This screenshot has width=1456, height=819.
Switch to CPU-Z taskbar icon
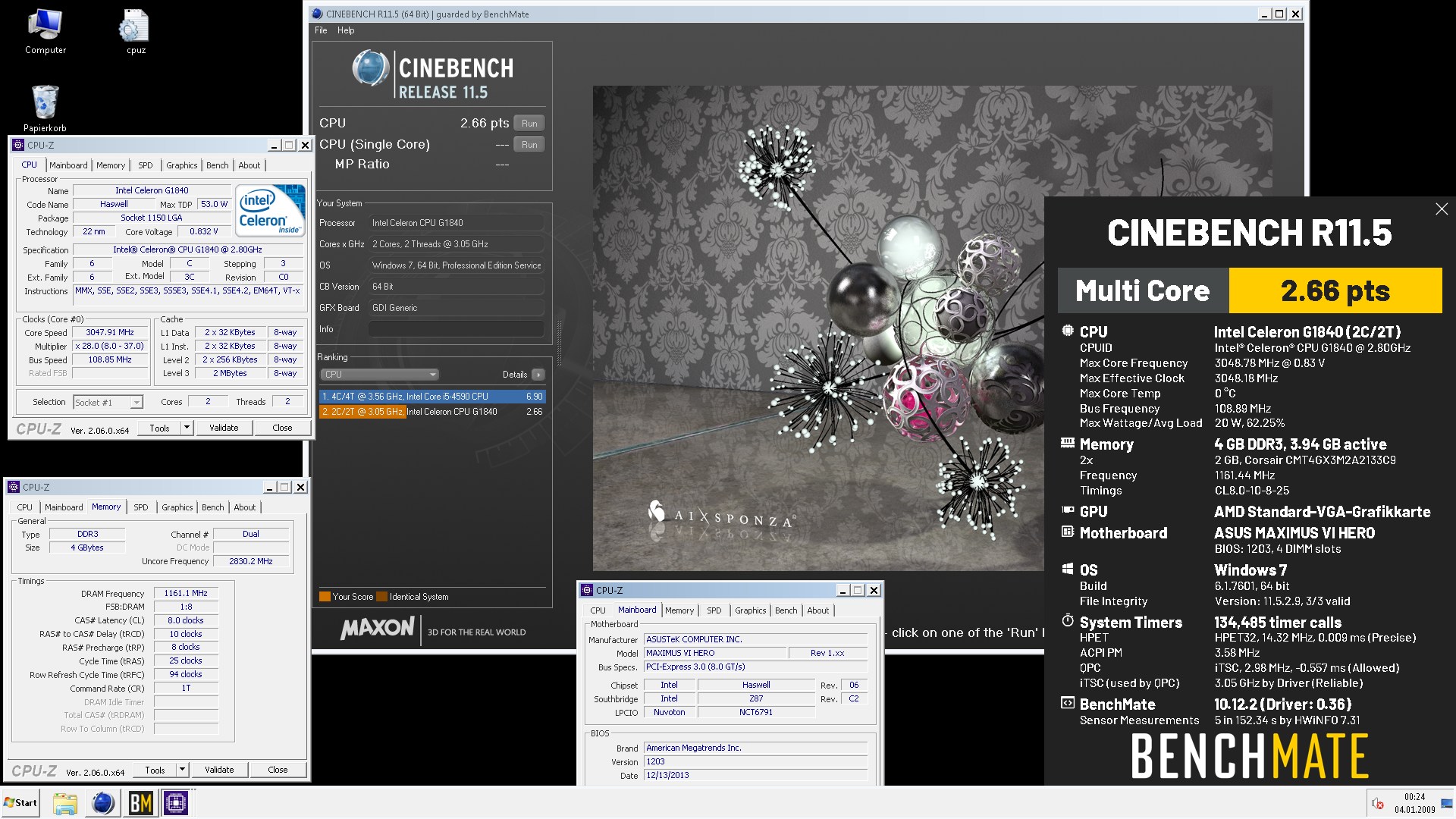(176, 803)
